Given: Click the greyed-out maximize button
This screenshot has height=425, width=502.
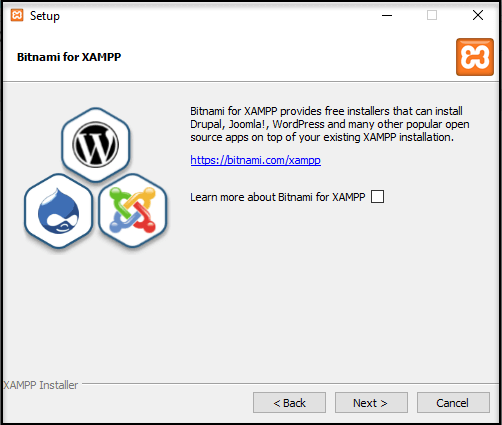Looking at the screenshot, I should (432, 15).
